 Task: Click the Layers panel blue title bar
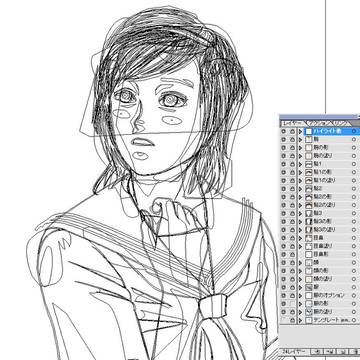pos(319,117)
